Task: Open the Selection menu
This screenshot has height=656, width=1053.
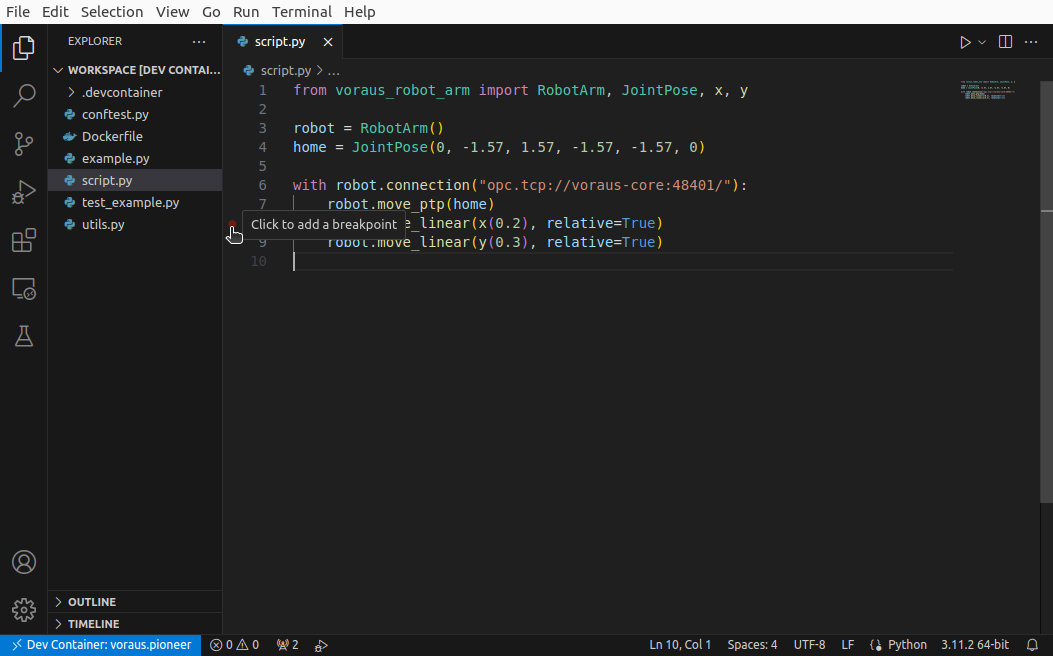Action: (112, 12)
